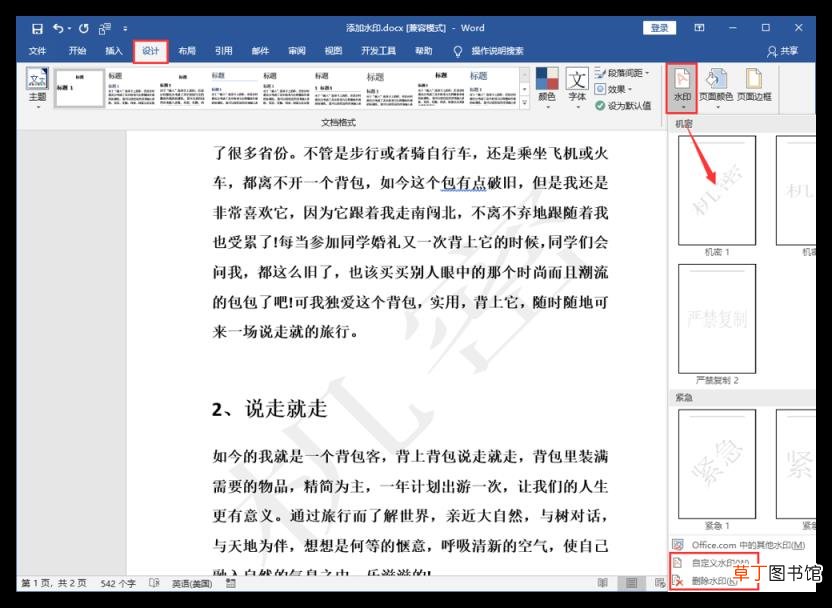Select the 设计 (Design) tab

[151, 51]
